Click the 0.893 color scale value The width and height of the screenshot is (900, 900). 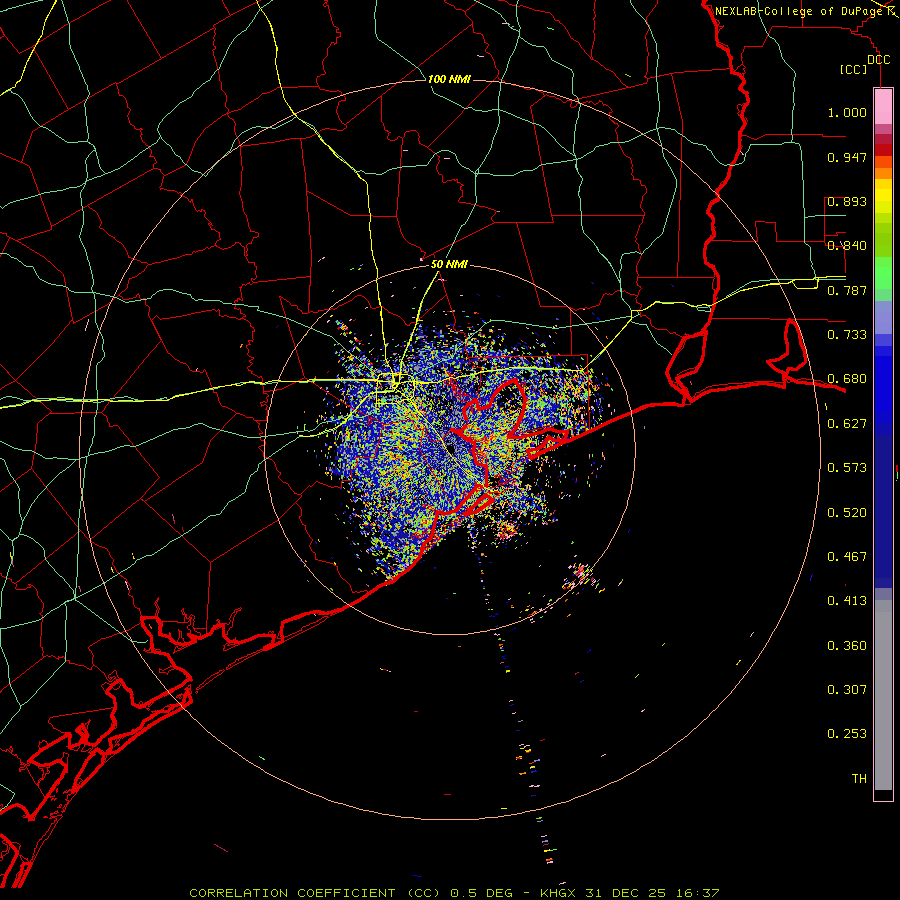point(847,201)
